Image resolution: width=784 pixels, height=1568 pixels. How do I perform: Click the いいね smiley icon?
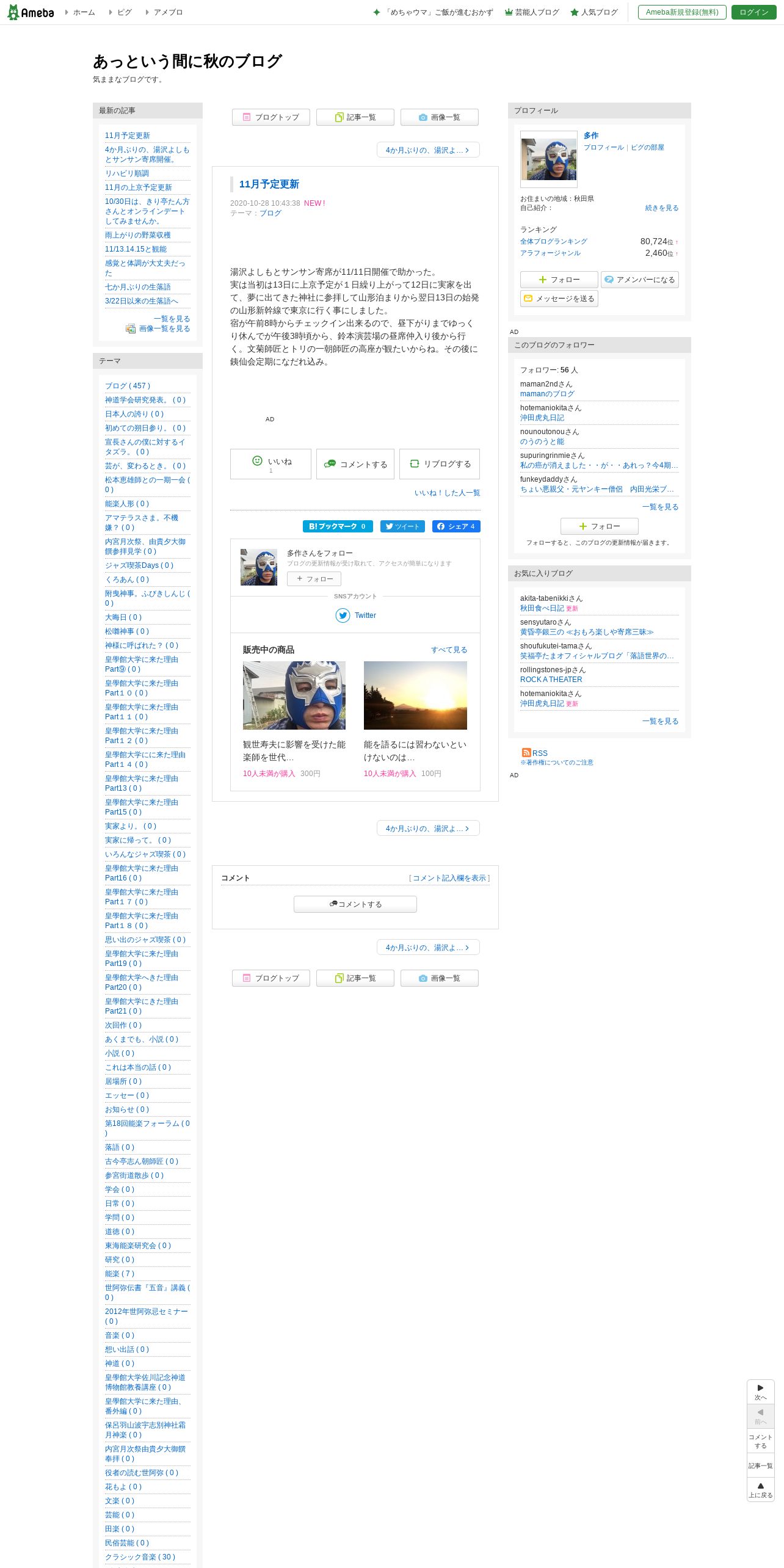257,461
